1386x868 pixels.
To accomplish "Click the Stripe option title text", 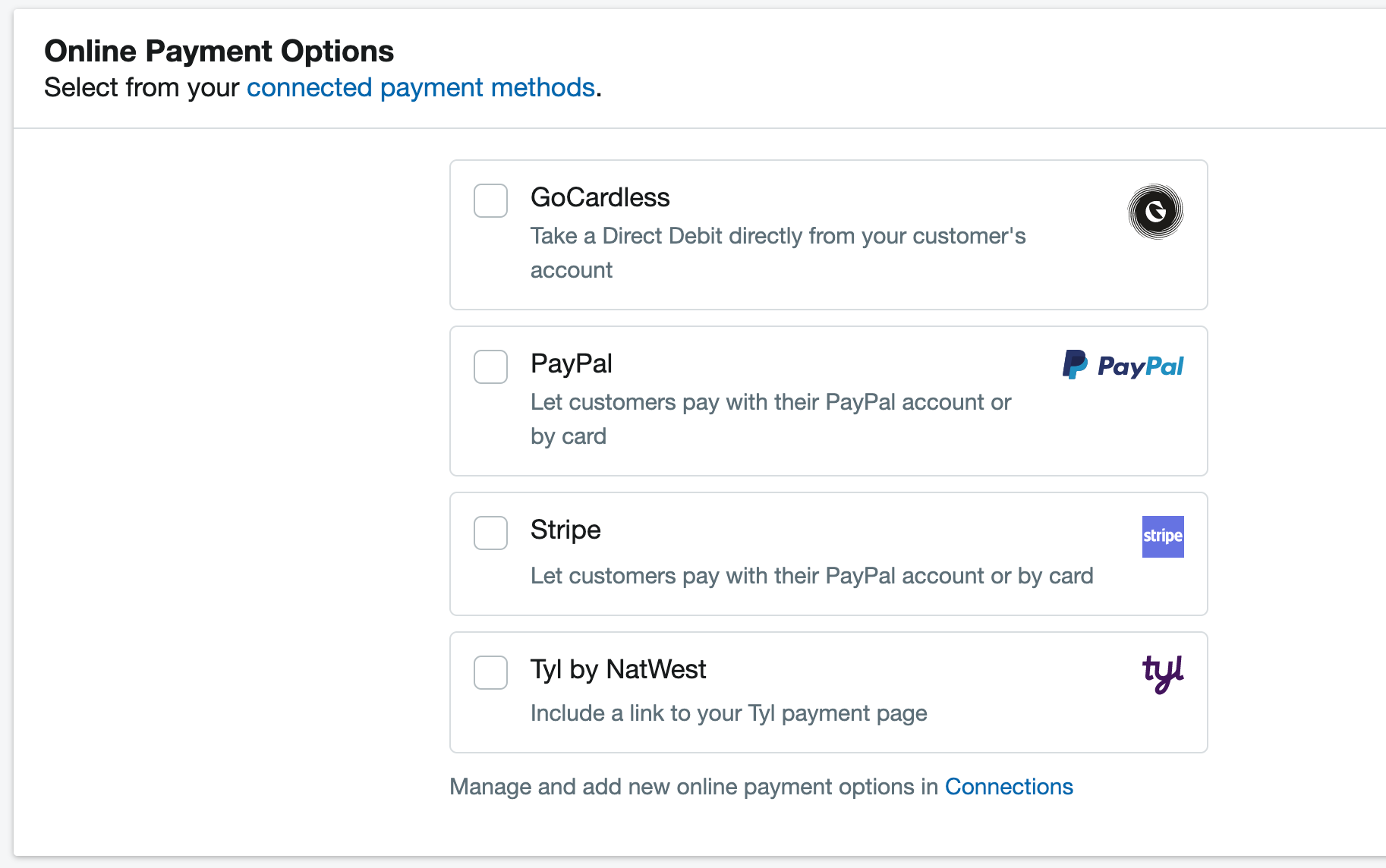I will point(565,530).
